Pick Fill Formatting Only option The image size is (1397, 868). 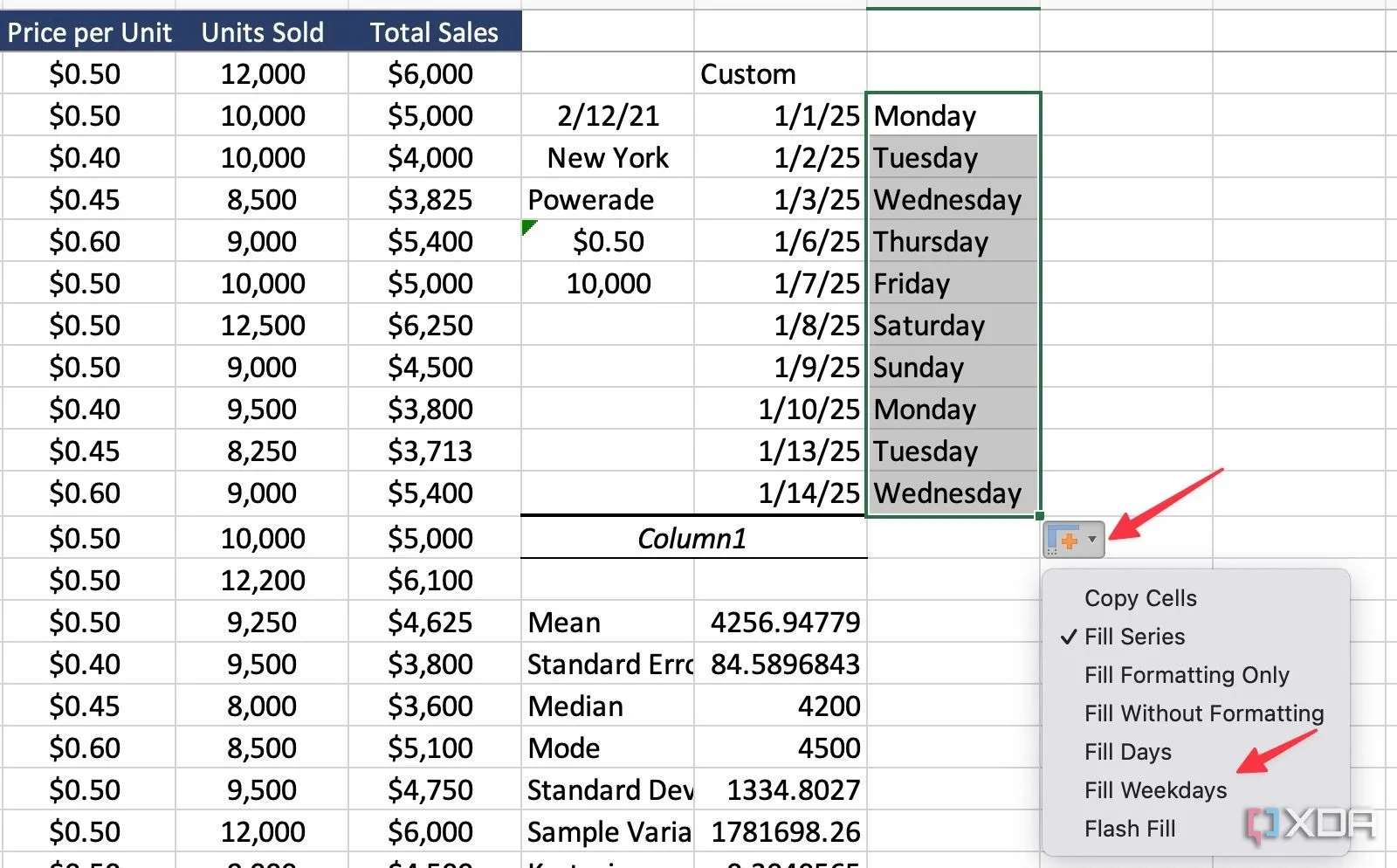1186,675
